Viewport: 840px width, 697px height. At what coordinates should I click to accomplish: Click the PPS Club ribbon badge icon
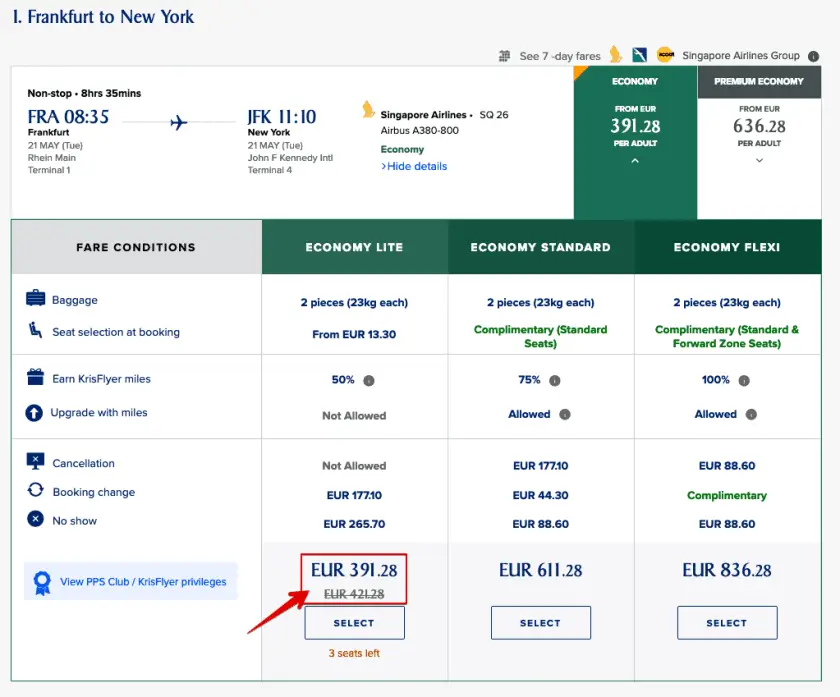[x=42, y=581]
